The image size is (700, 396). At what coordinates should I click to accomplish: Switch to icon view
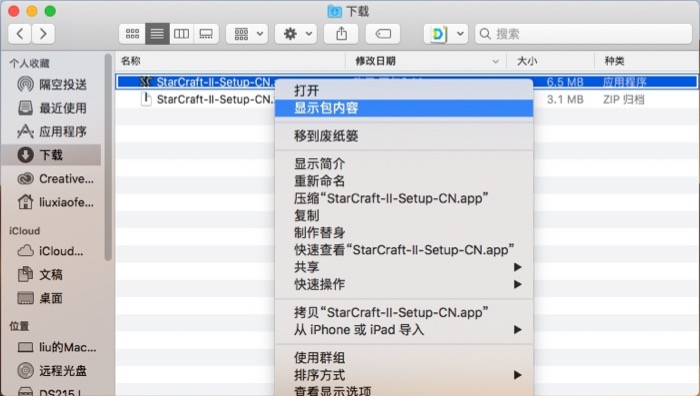pyautogui.click(x=132, y=34)
